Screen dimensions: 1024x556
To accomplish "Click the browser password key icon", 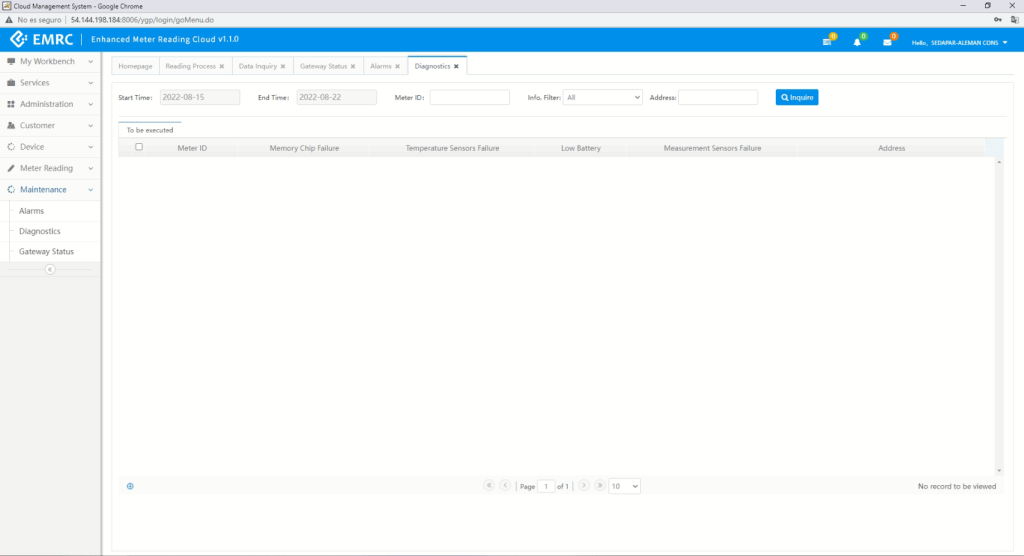I will tap(998, 20).
